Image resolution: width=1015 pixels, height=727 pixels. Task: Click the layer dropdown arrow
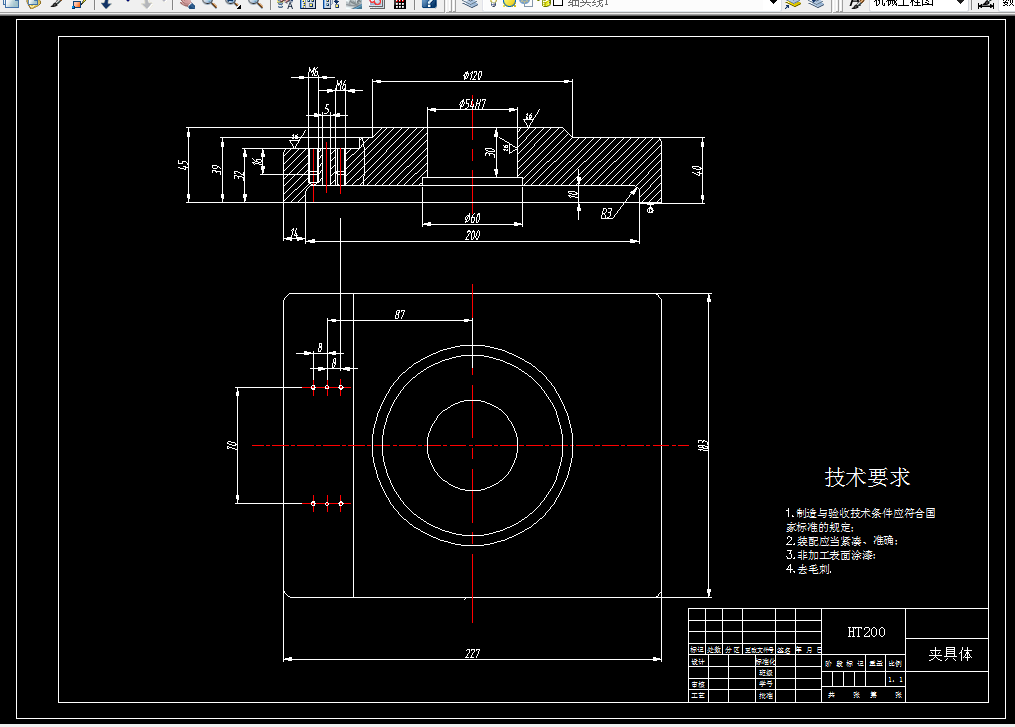tap(772, 3)
